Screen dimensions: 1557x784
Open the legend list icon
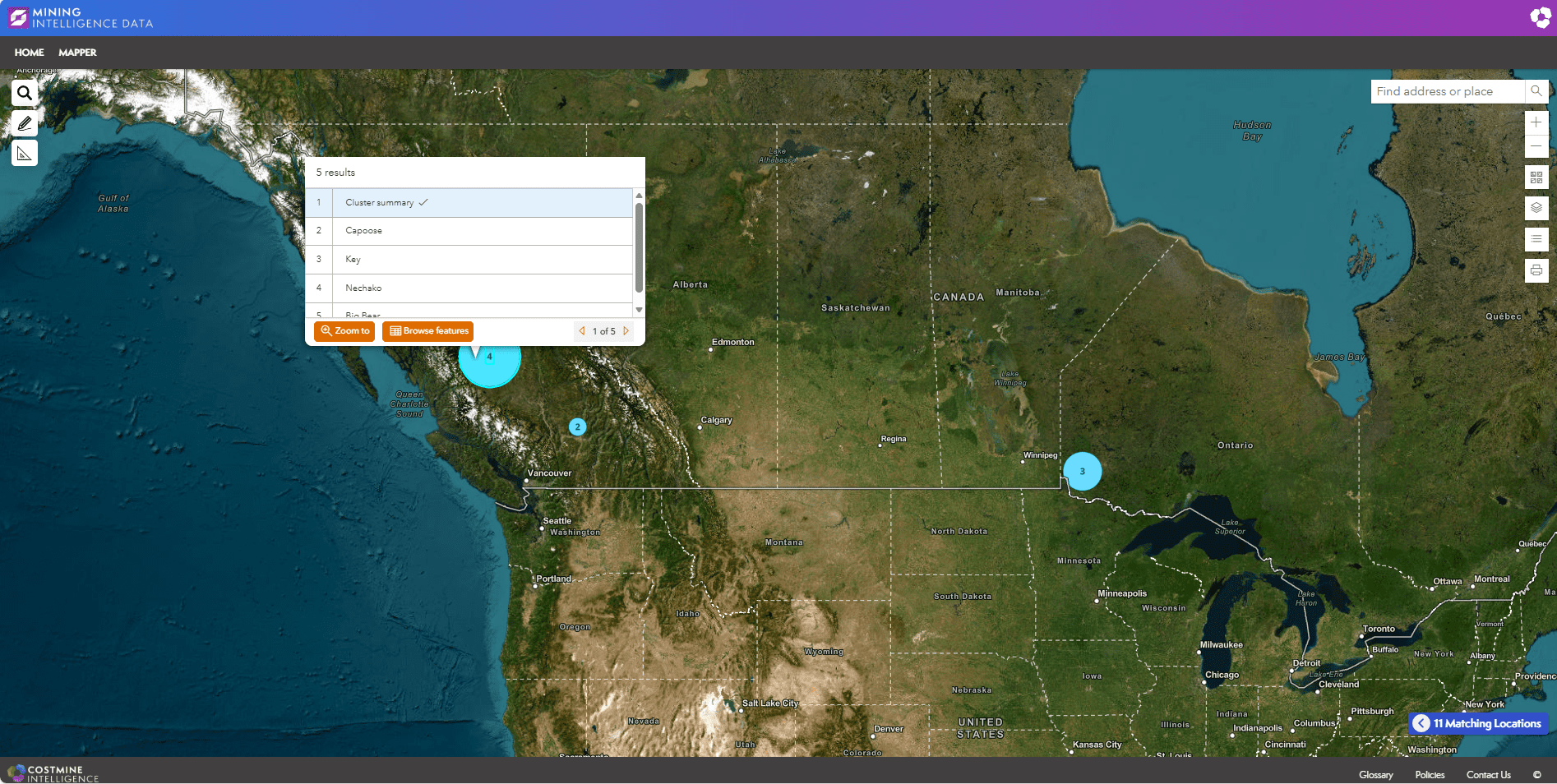[x=1536, y=239]
